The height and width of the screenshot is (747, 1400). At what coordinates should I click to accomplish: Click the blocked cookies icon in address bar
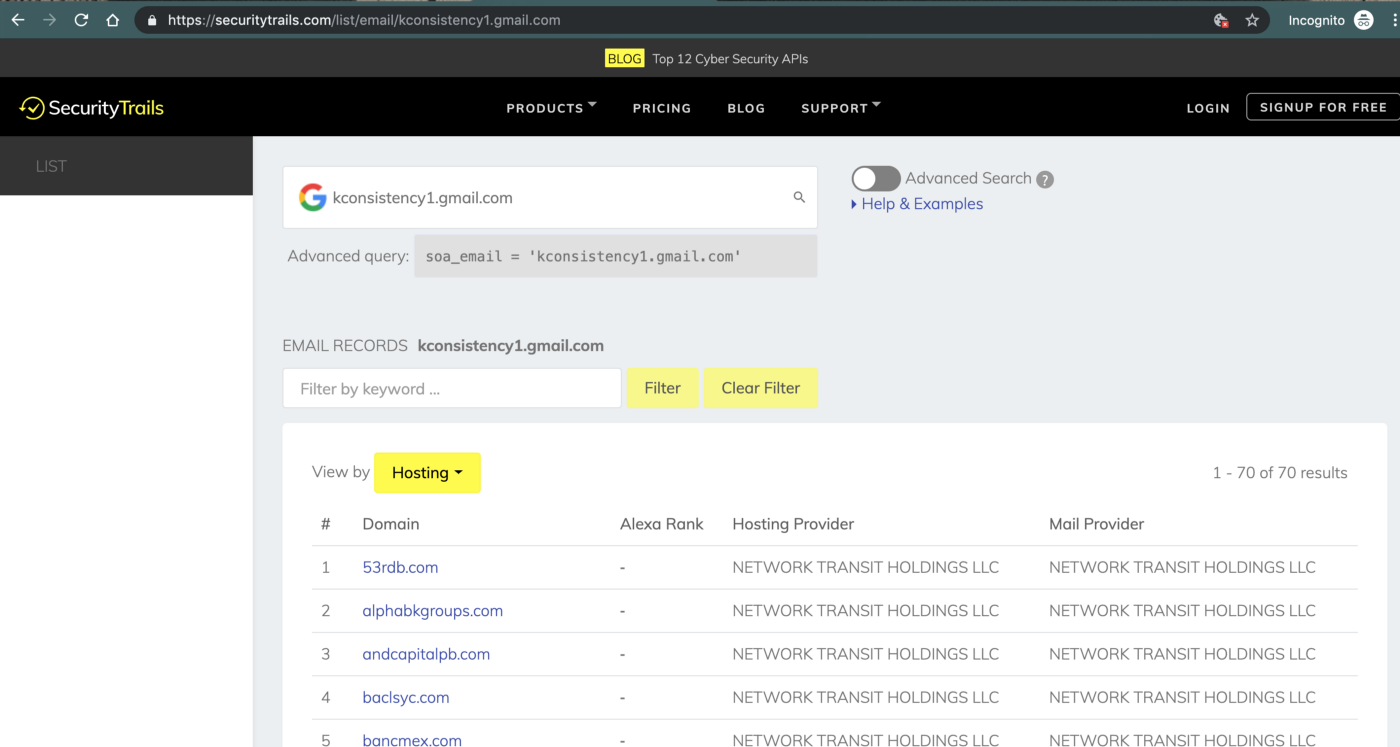(1220, 20)
